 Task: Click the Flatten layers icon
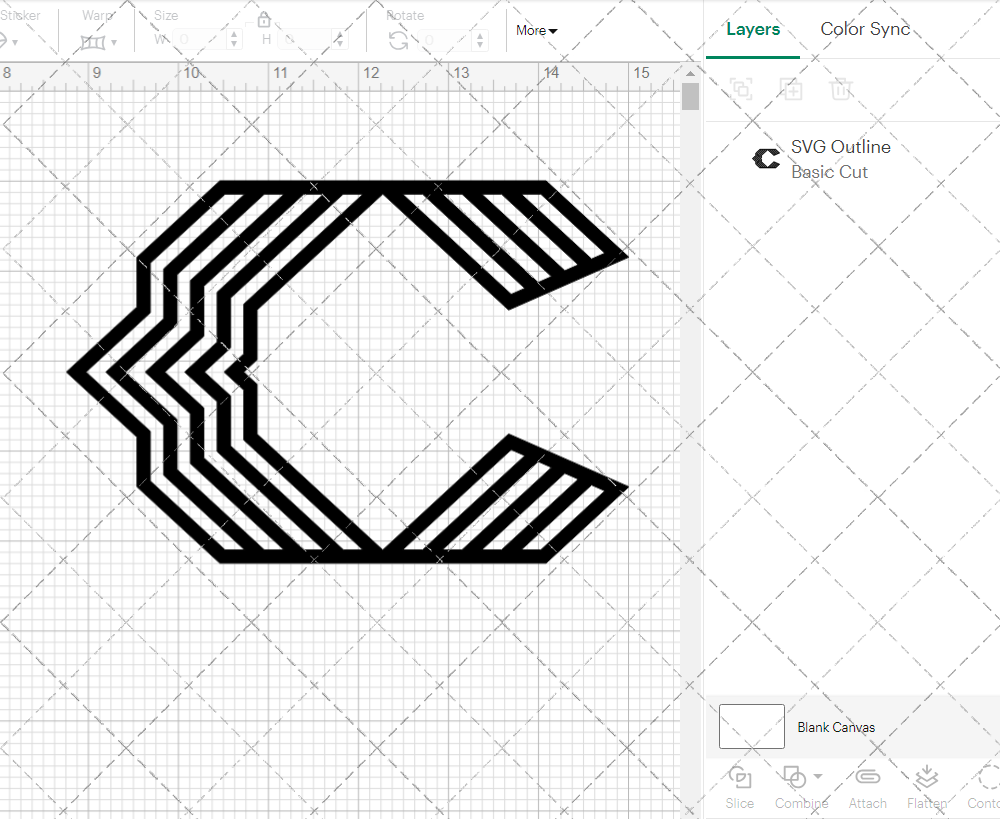pos(927,778)
